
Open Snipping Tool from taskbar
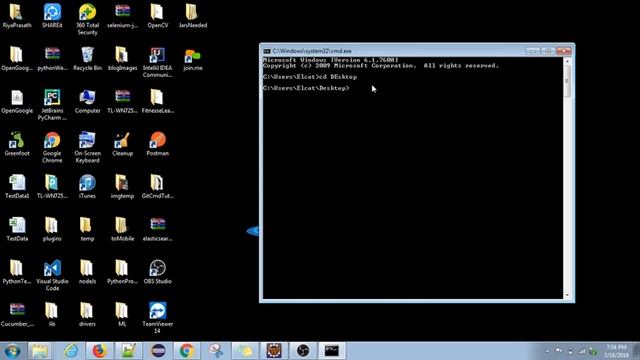pos(216,351)
